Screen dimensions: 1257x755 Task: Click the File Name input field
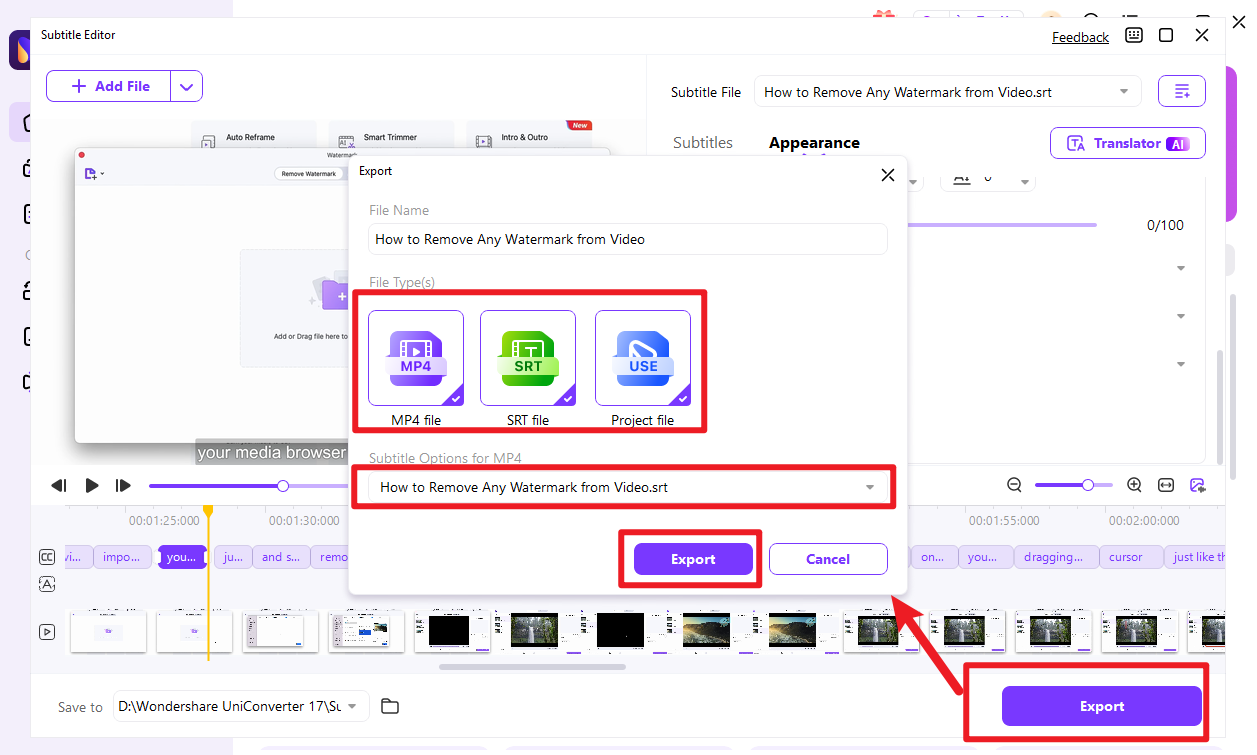coord(627,239)
